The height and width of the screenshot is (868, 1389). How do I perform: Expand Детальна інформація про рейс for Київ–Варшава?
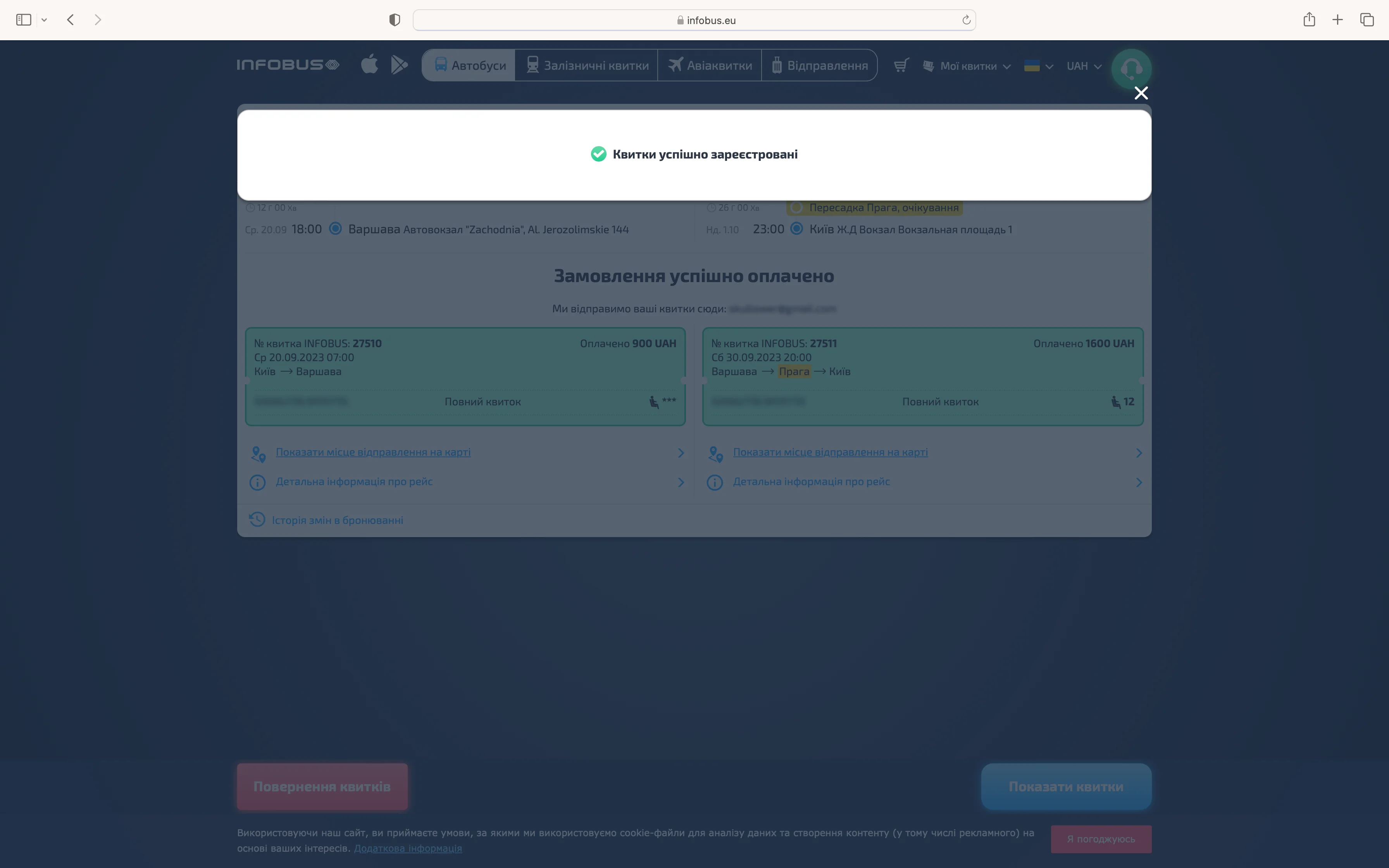click(x=353, y=482)
